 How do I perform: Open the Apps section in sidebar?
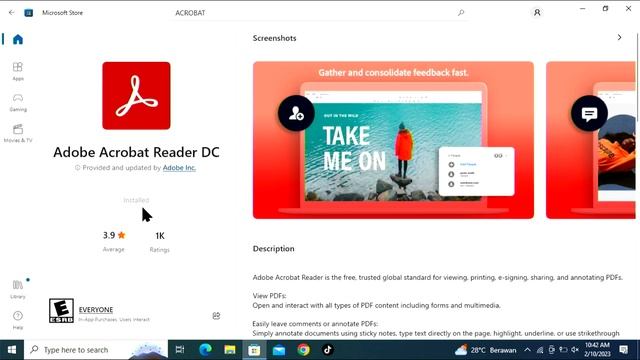click(x=18, y=71)
